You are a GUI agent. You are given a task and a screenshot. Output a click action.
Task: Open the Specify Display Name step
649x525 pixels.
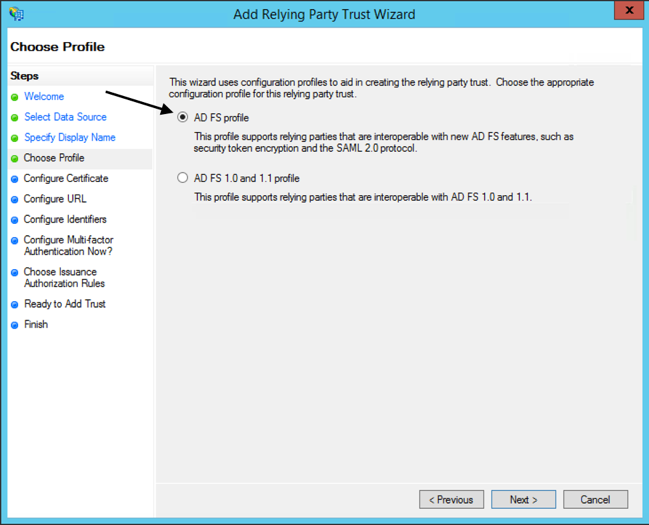70,137
